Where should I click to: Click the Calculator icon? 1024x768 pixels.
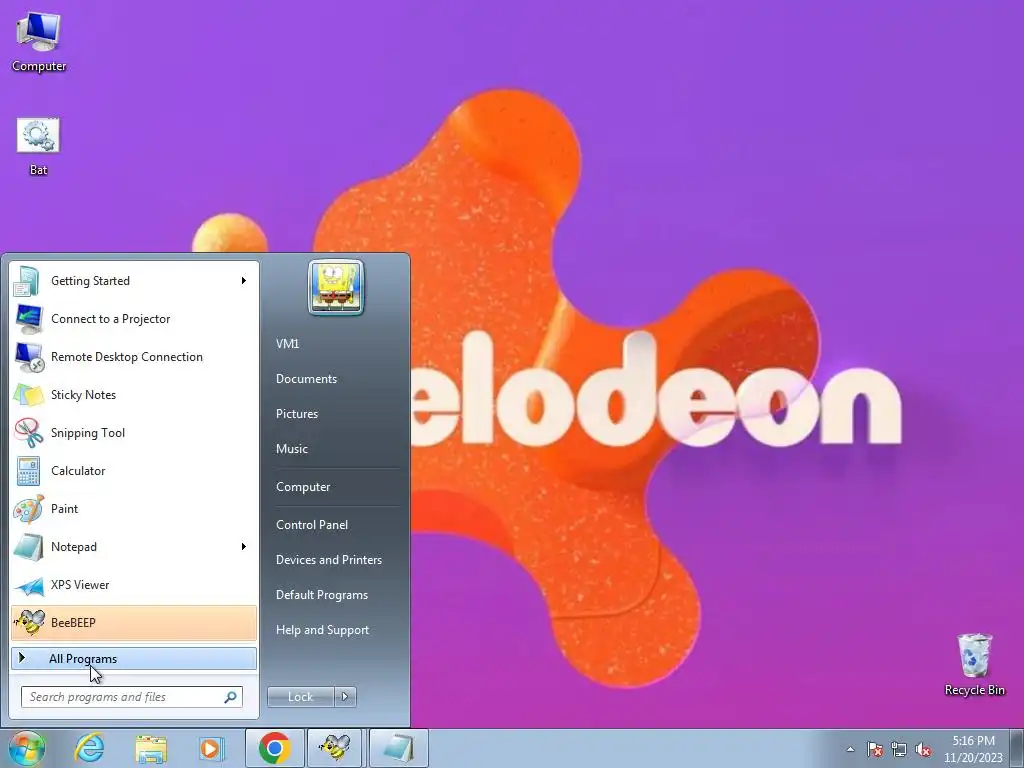28,471
